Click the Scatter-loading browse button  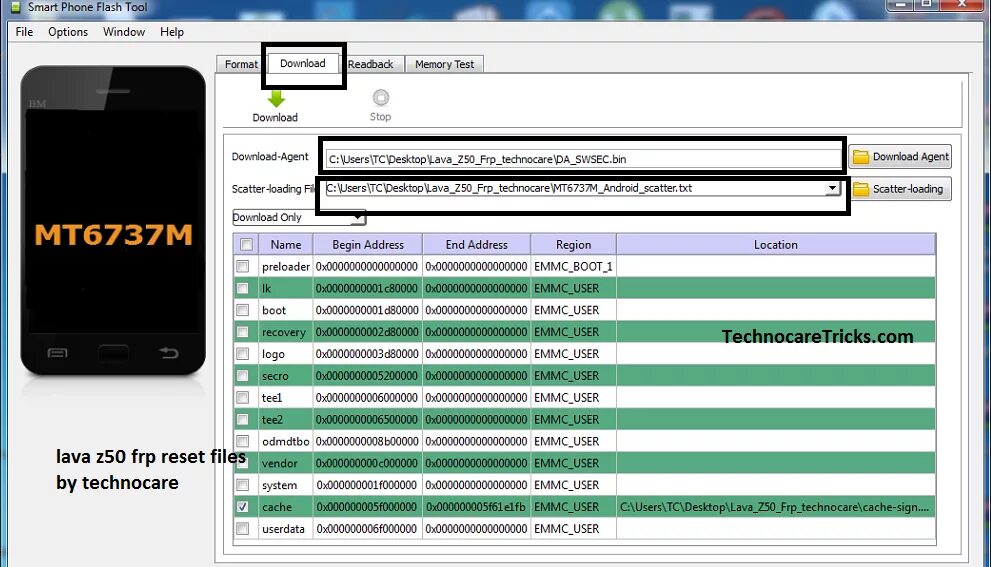point(901,189)
